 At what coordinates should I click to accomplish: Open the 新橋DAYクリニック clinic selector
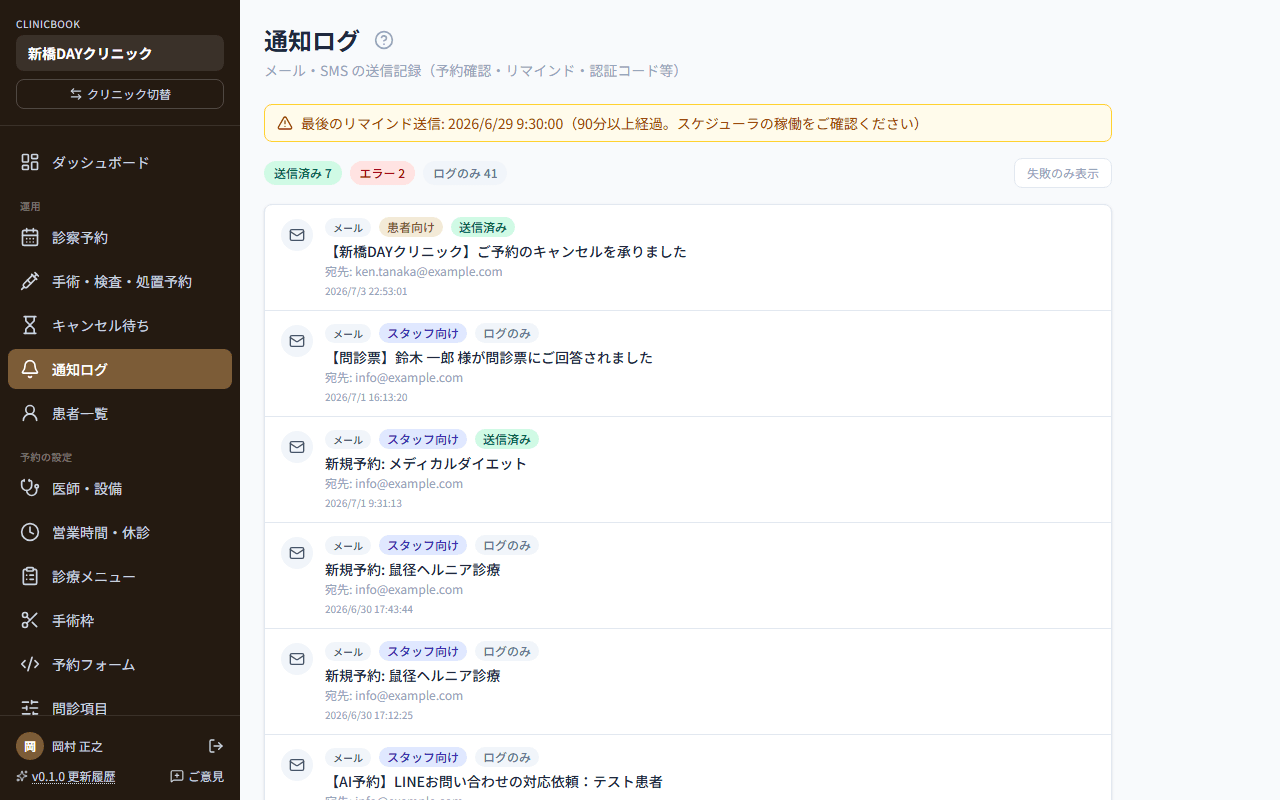[x=120, y=53]
